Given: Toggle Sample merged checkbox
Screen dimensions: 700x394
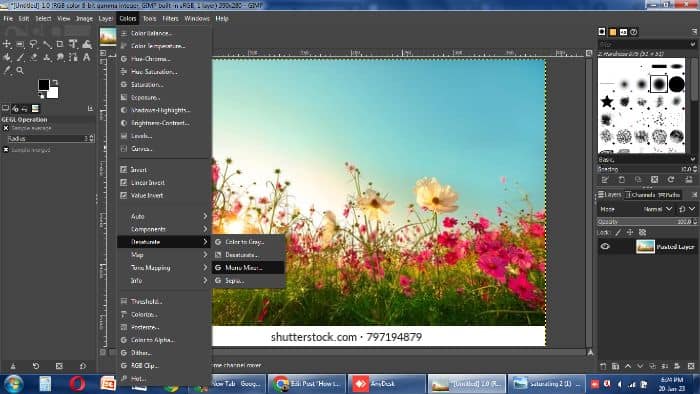Looking at the screenshot, I should [6, 150].
